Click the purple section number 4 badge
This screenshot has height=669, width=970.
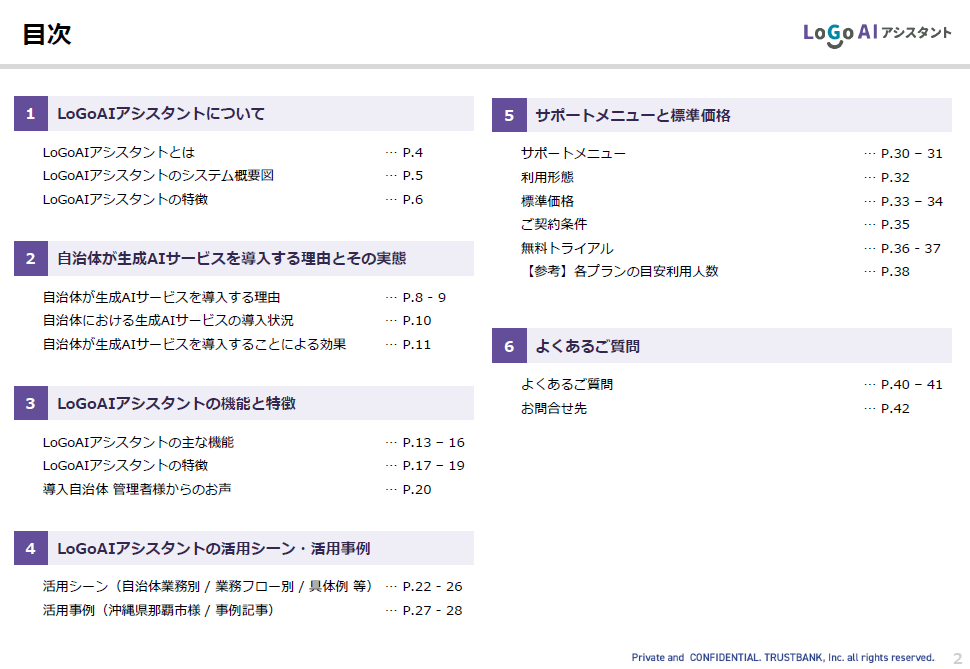tap(31, 548)
